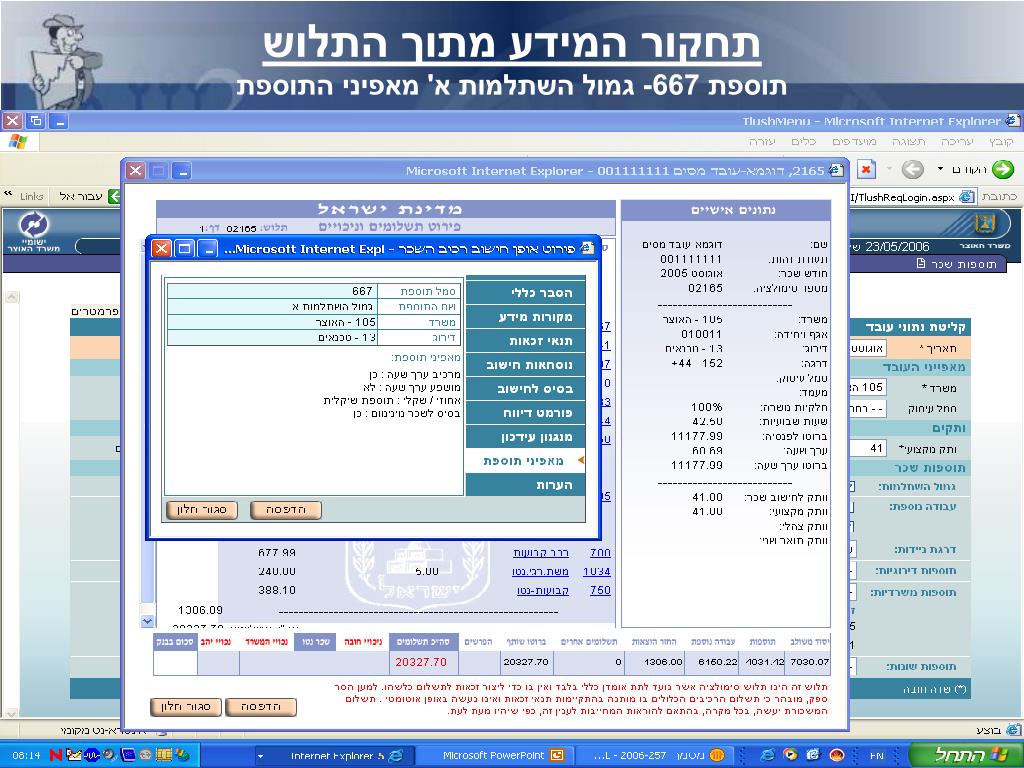Click the red N tray icon
1024x768 pixels.
point(56,756)
